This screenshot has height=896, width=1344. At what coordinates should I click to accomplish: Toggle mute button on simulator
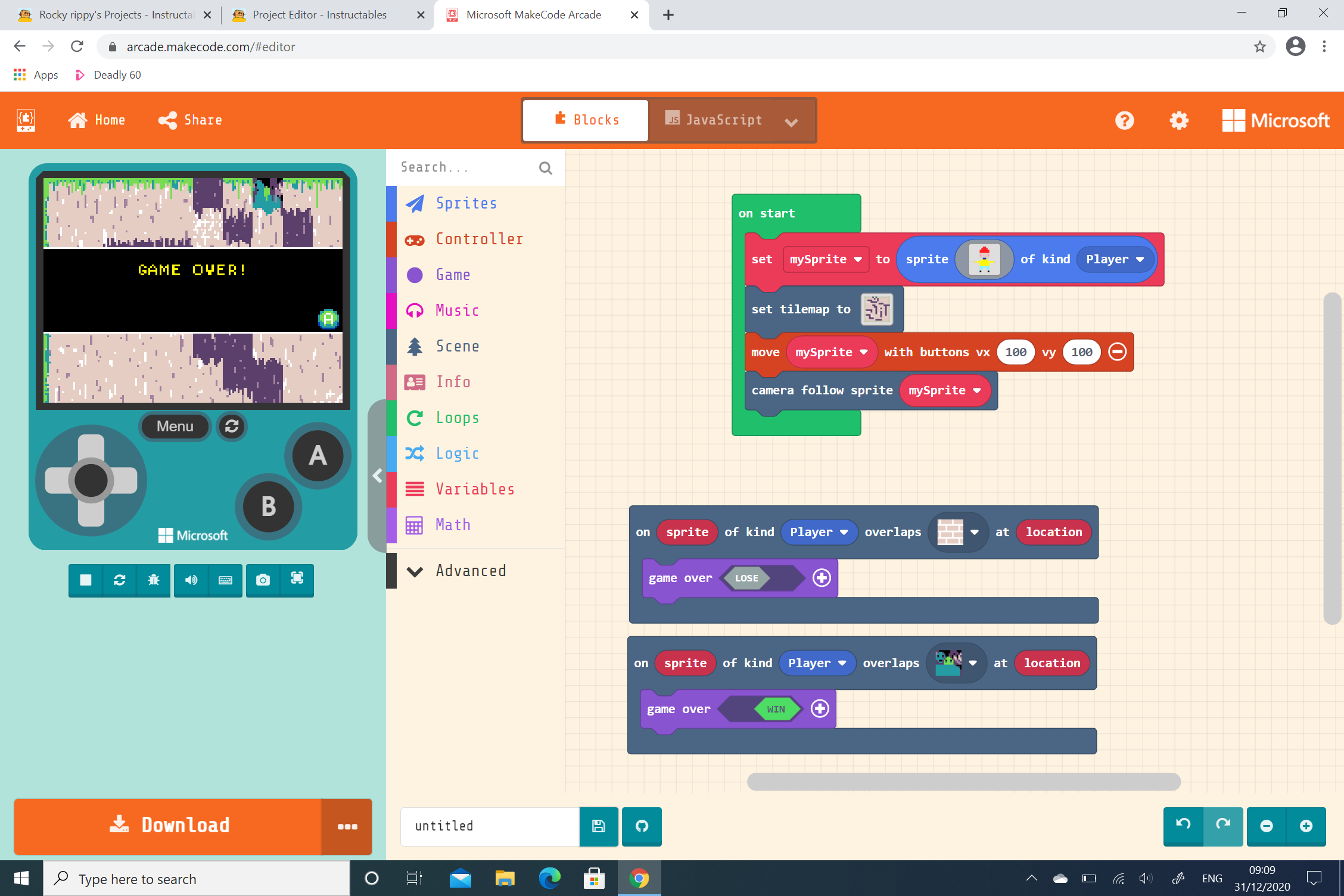coord(190,581)
